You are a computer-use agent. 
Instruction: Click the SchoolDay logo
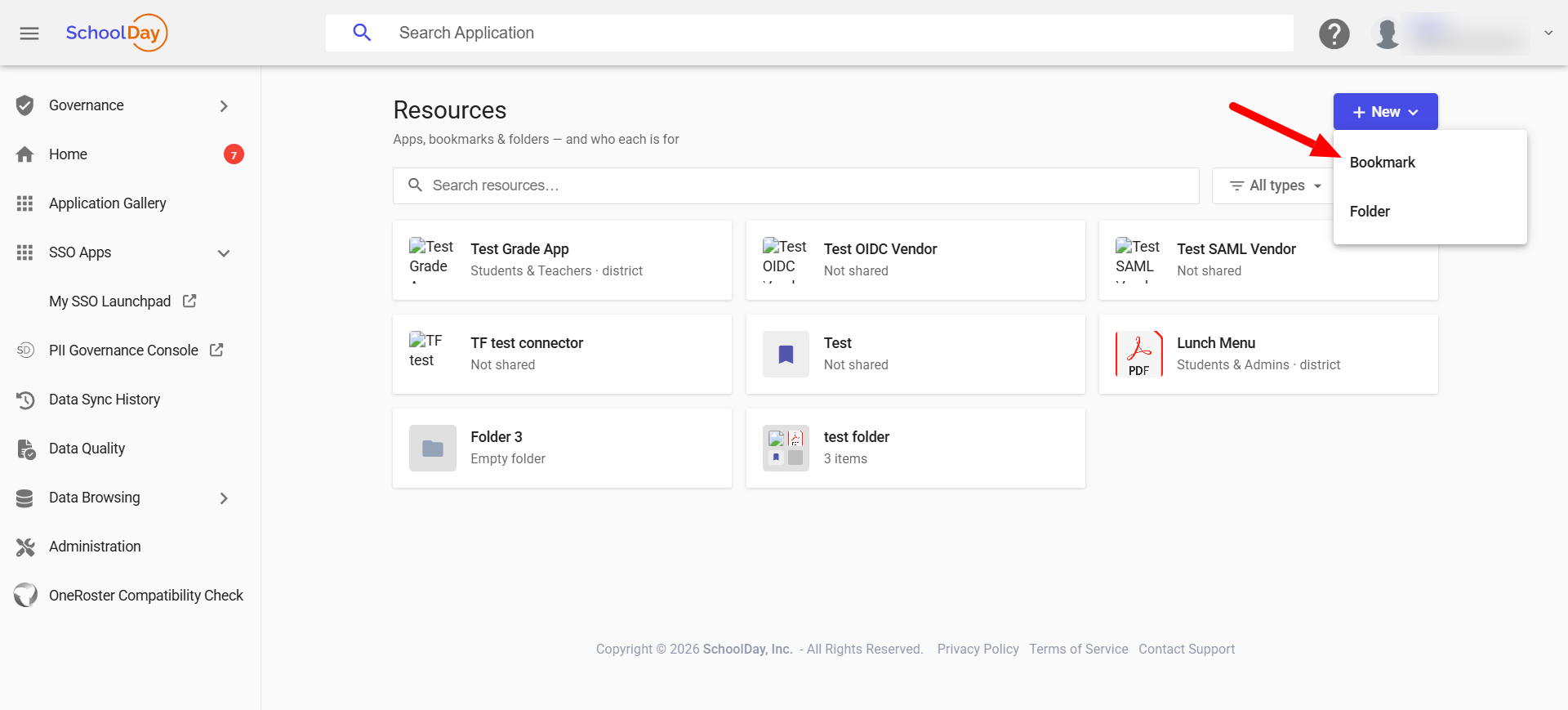pos(117,33)
